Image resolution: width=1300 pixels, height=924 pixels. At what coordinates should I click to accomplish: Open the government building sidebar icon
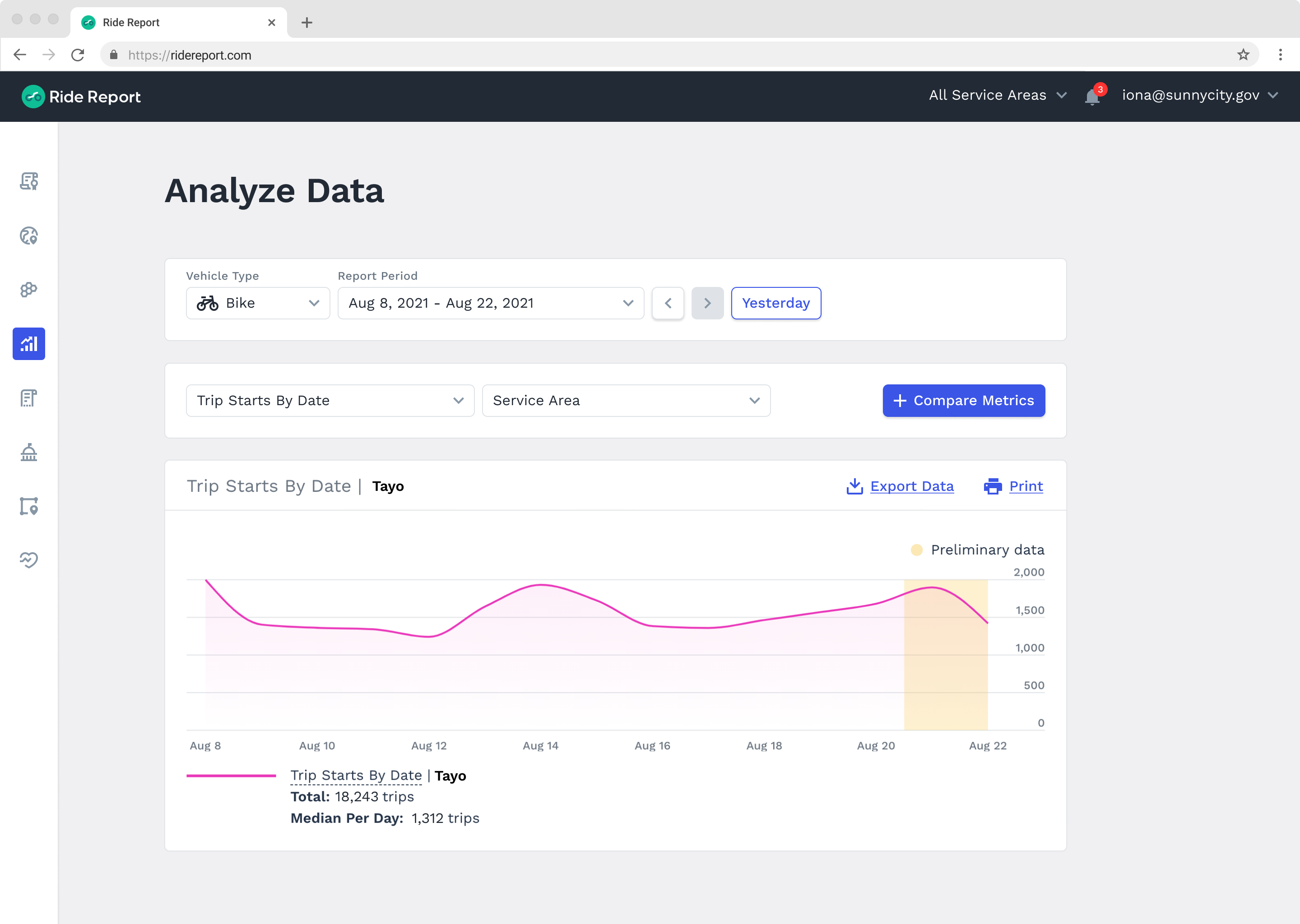[x=29, y=453]
